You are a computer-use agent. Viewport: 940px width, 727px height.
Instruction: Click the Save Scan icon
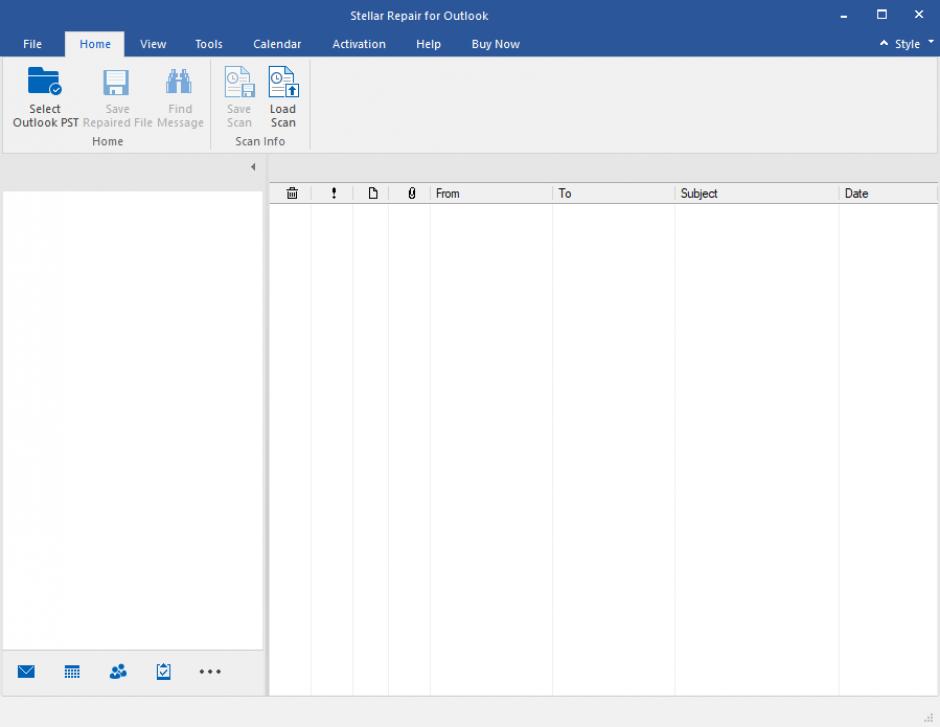[x=239, y=82]
